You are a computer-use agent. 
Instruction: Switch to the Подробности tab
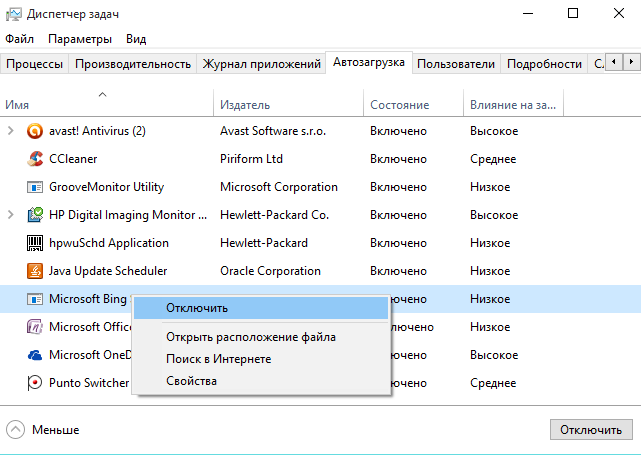[544, 64]
